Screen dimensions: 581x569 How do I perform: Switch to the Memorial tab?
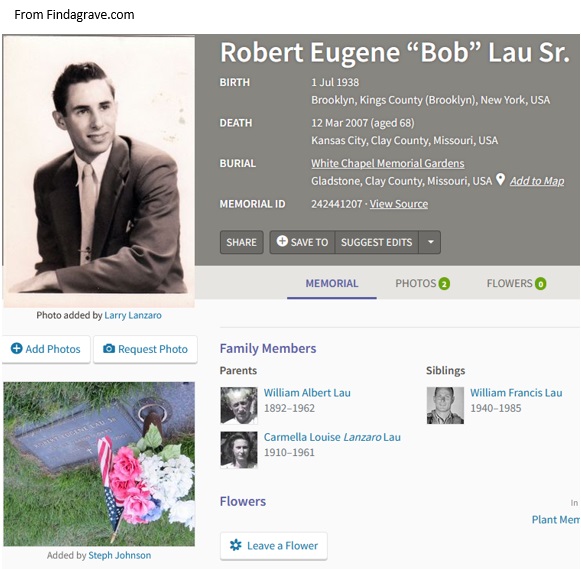[332, 283]
